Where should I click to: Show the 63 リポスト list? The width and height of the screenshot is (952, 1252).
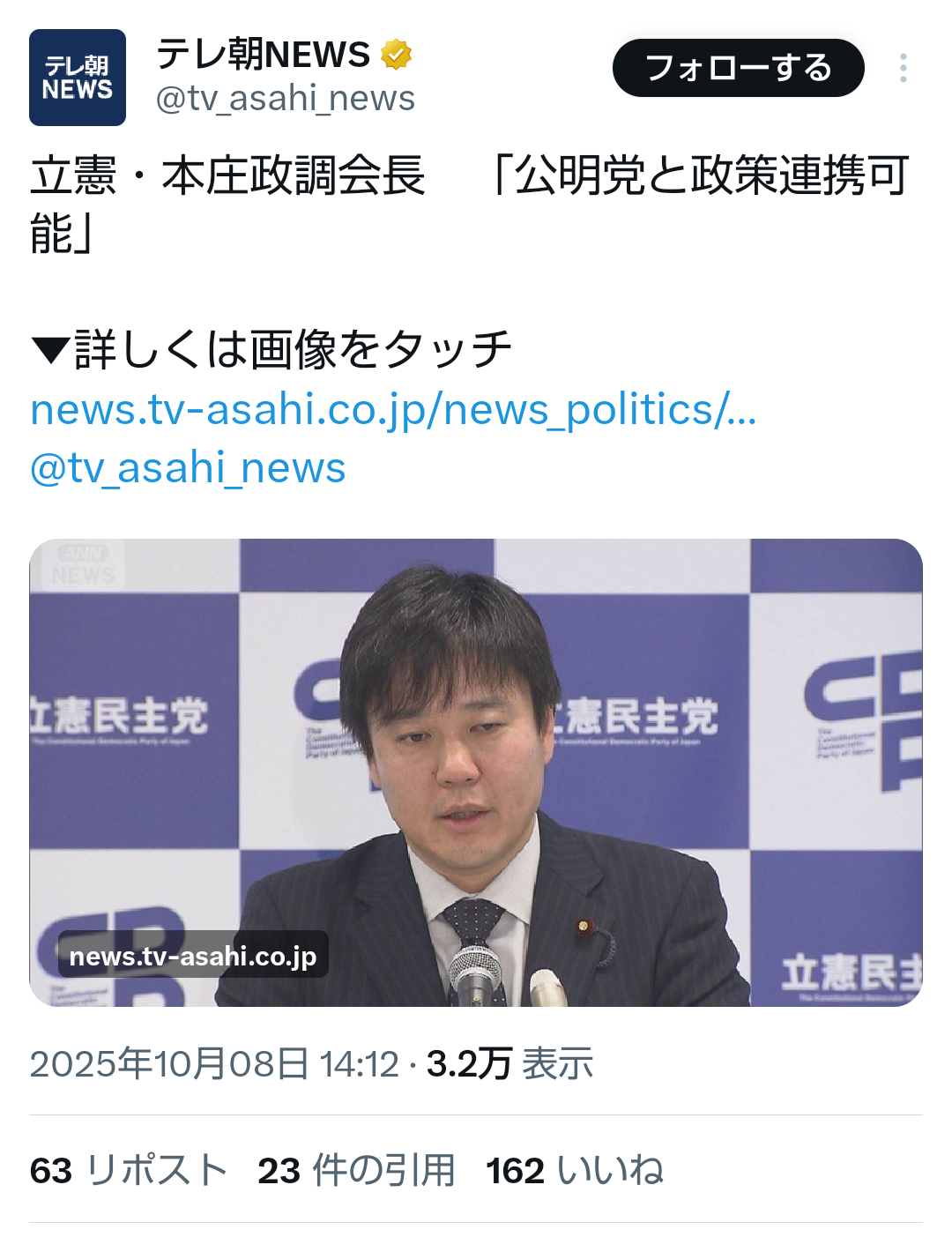coord(129,1171)
